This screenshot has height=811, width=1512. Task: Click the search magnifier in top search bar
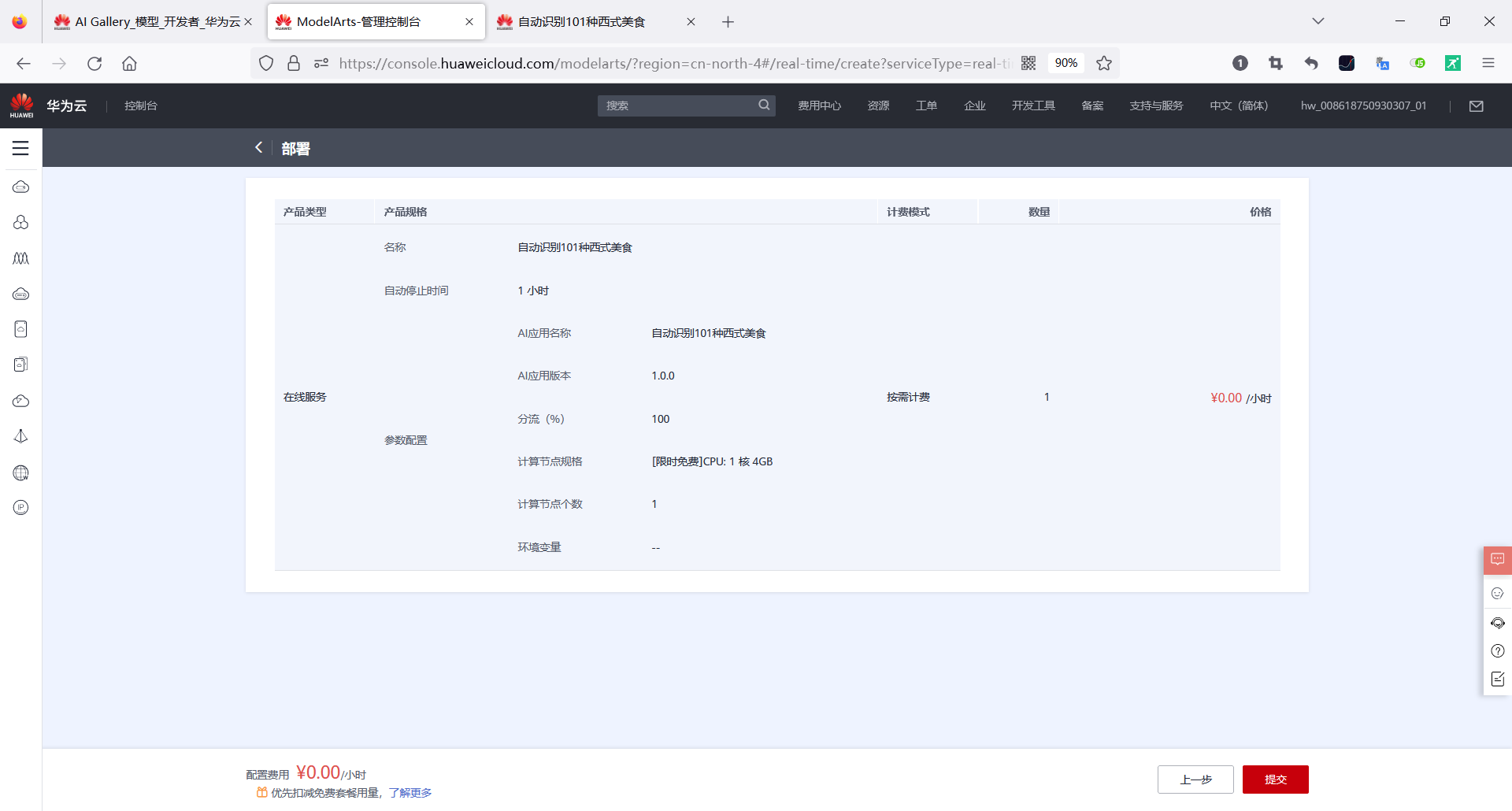(x=763, y=105)
